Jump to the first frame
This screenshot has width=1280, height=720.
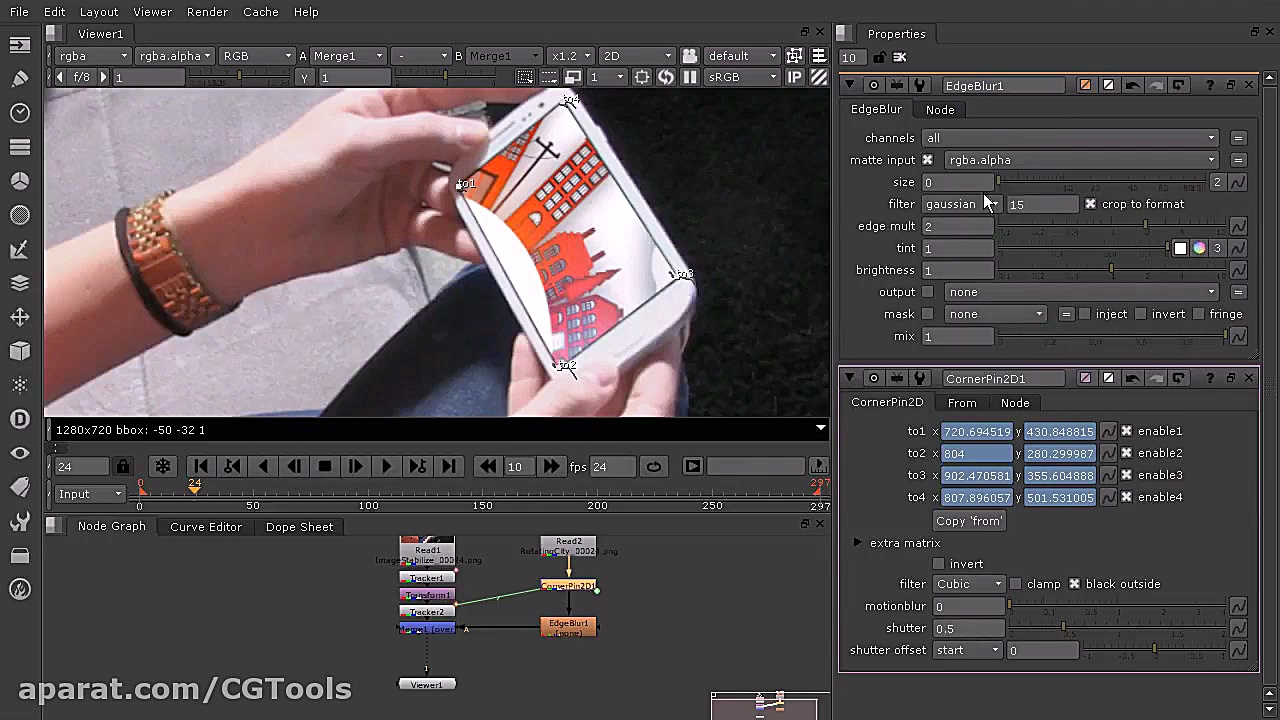click(x=201, y=466)
